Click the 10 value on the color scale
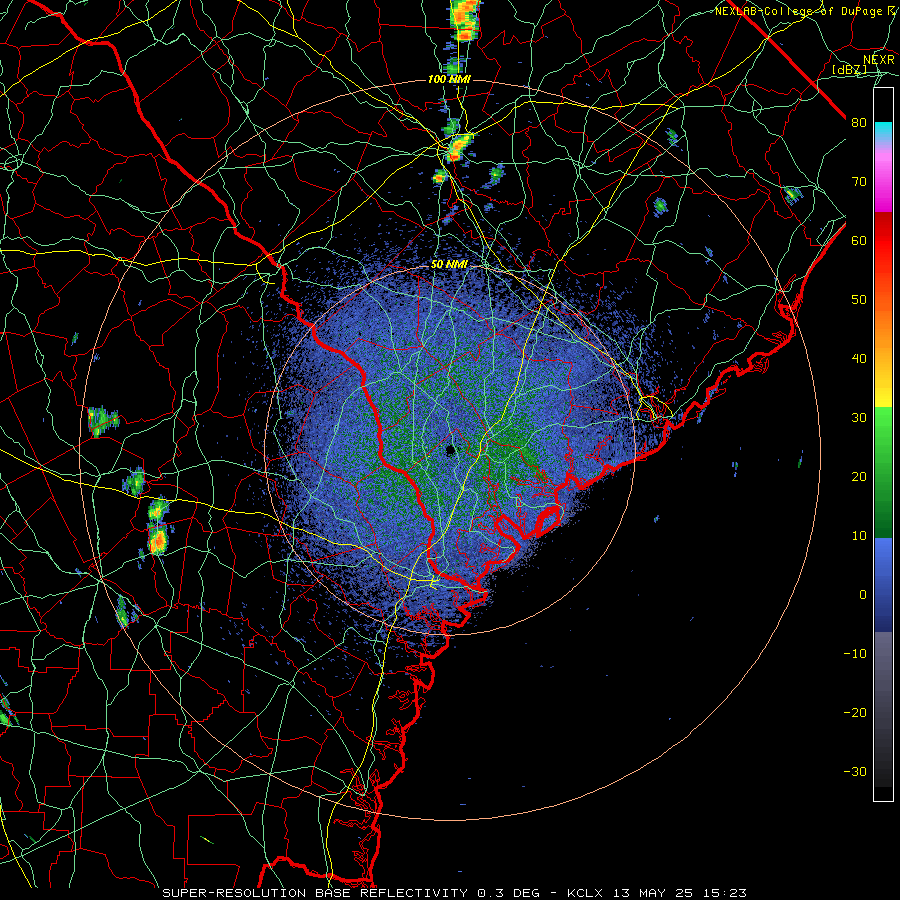 click(858, 536)
